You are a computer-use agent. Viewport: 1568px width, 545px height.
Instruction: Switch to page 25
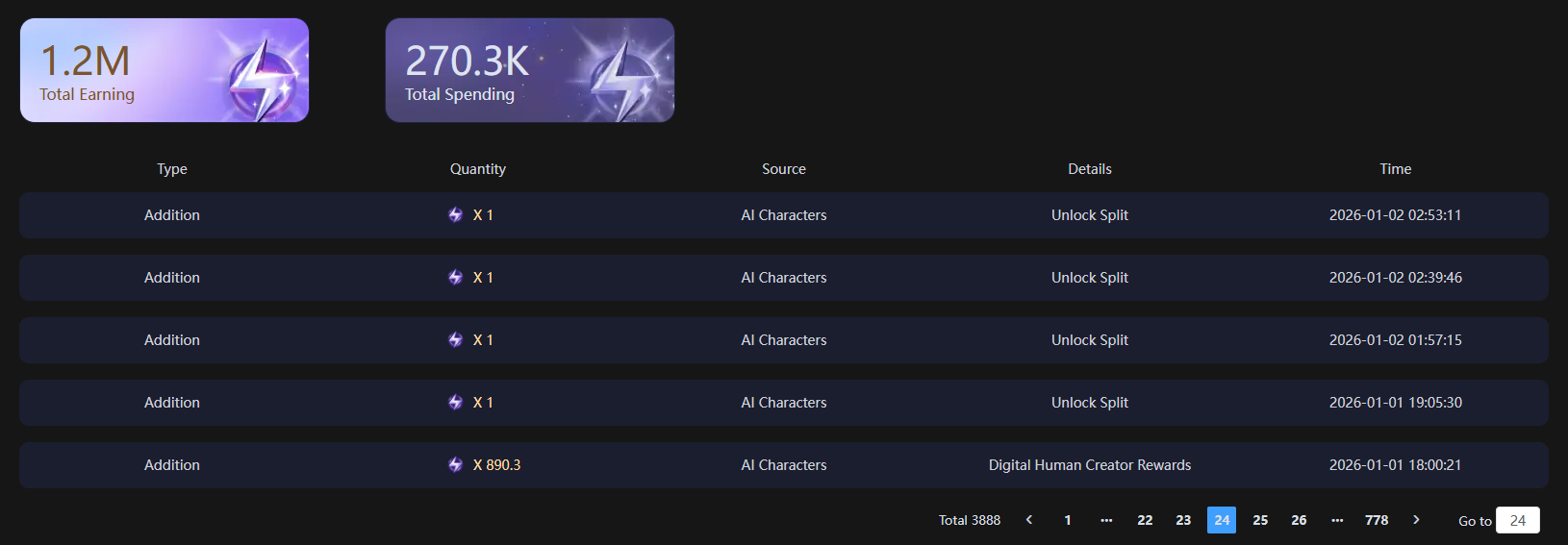[x=1260, y=520]
